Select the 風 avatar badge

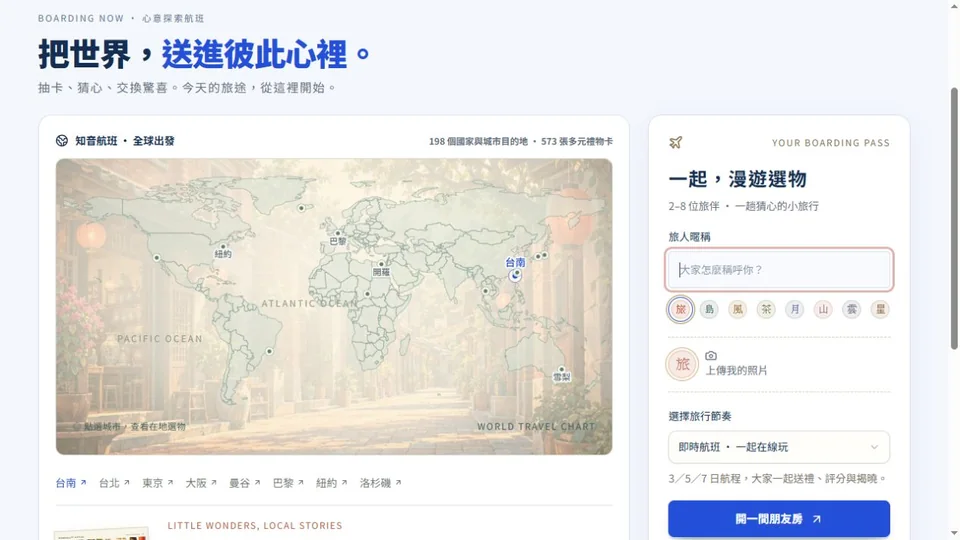click(738, 309)
